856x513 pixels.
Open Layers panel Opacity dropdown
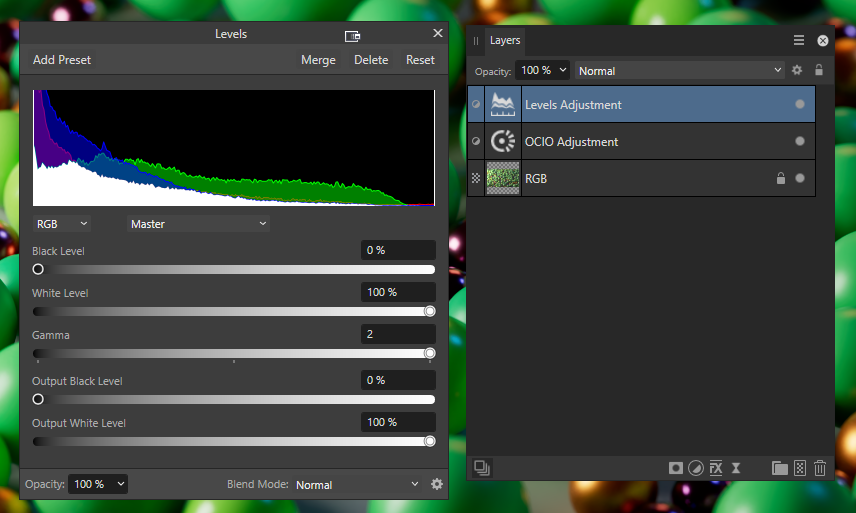click(x=543, y=70)
